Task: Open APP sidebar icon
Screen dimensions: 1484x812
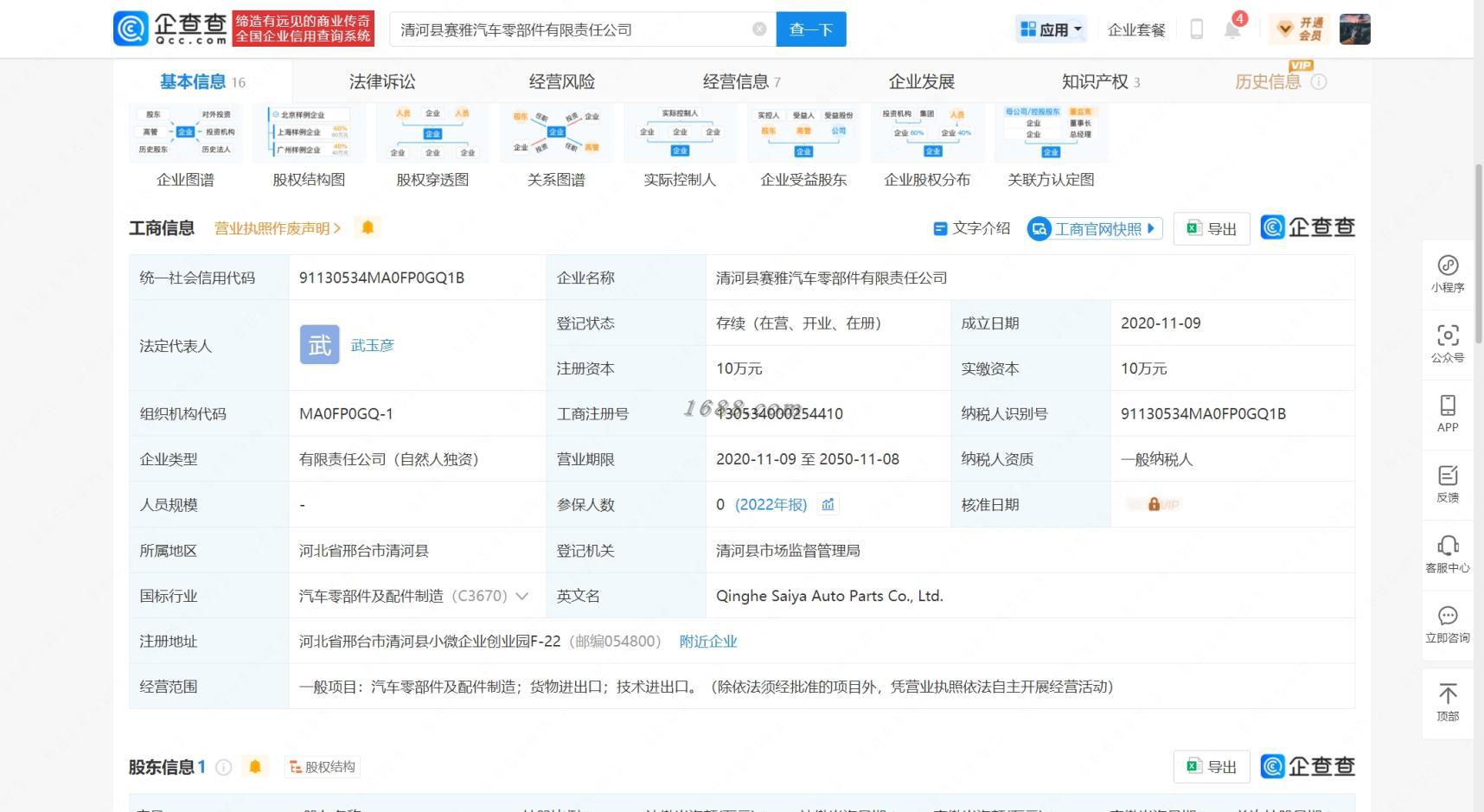Action: pyautogui.click(x=1448, y=414)
